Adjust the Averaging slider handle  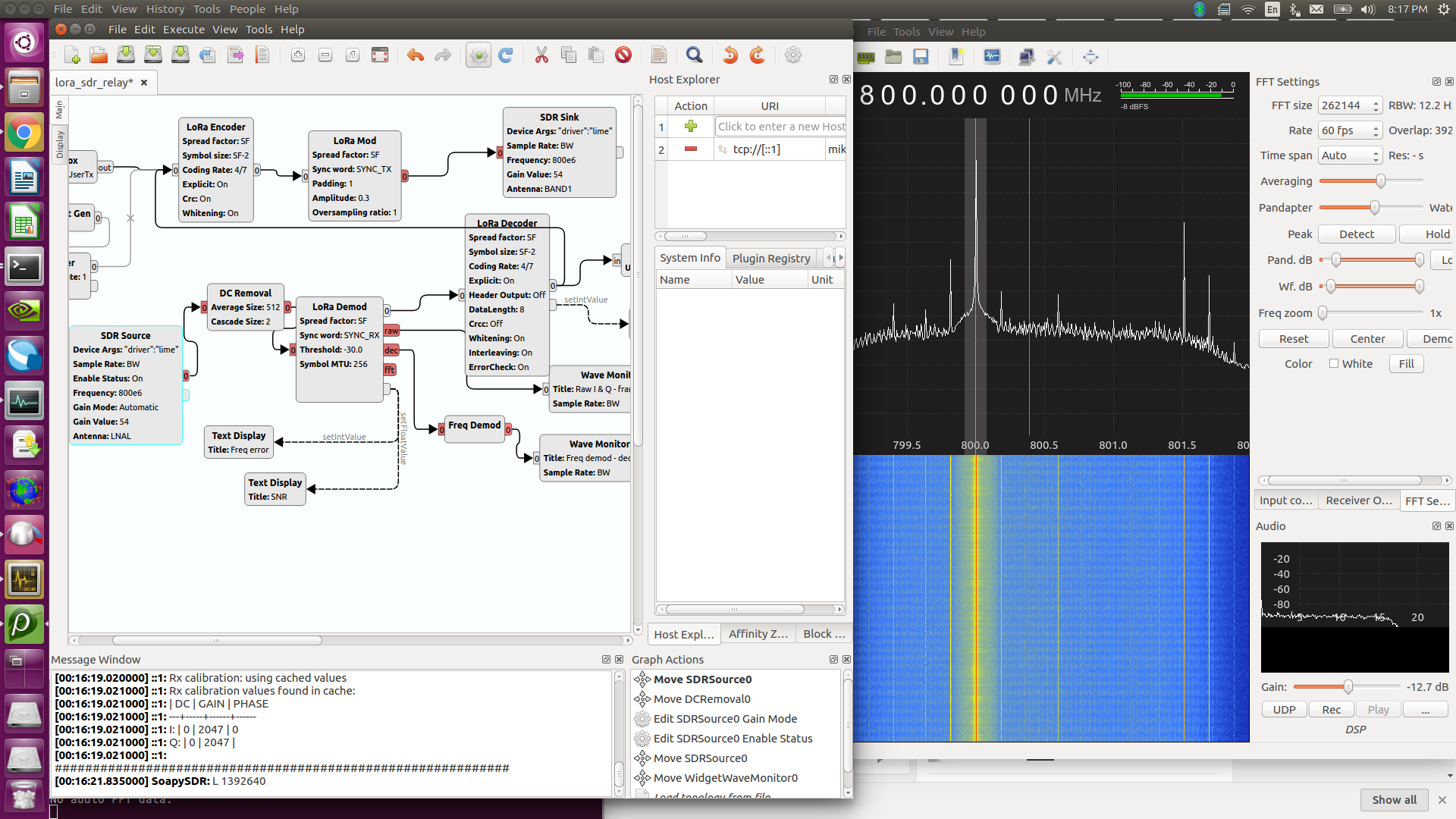[1380, 181]
